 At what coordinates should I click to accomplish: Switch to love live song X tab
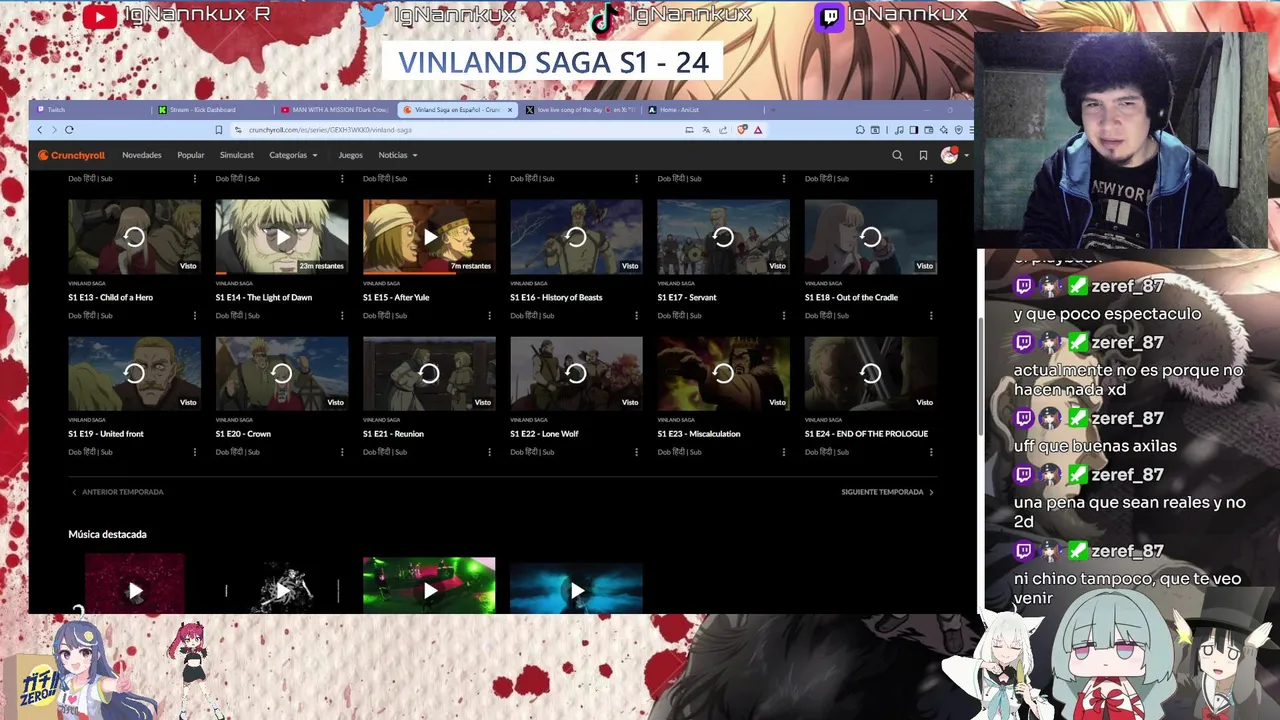coord(580,110)
